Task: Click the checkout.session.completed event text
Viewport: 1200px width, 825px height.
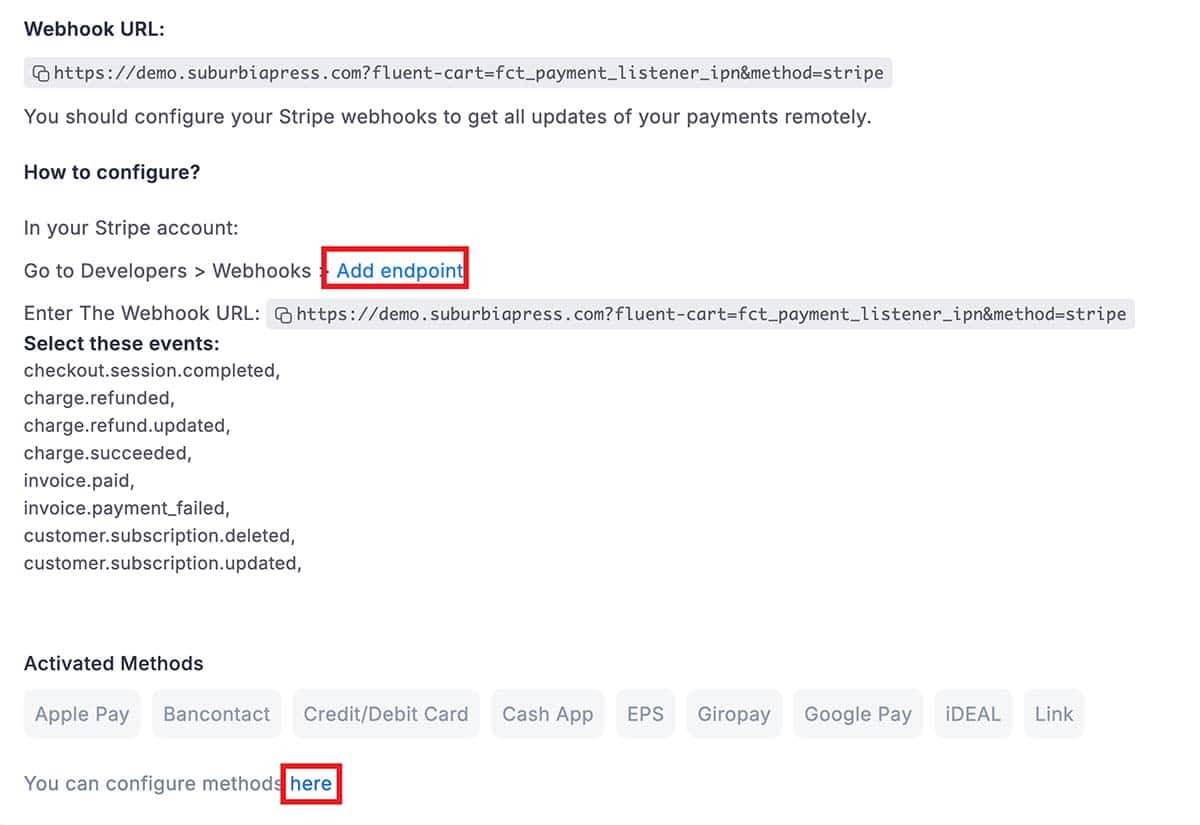Action: [152, 370]
